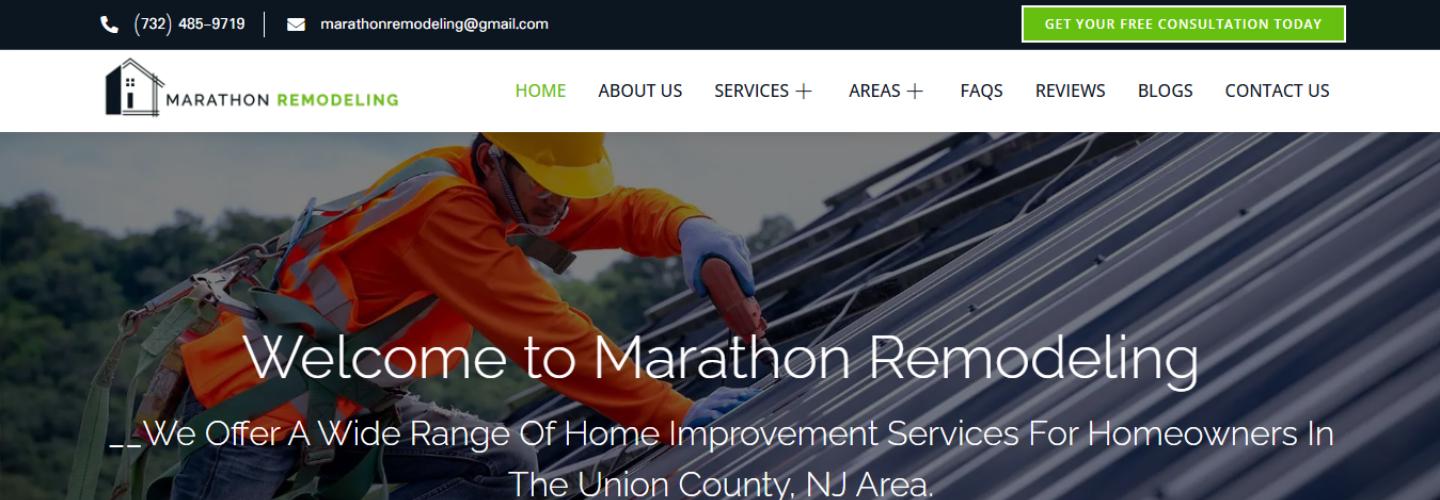
Task: Navigate to the FAQs page
Action: coord(981,91)
